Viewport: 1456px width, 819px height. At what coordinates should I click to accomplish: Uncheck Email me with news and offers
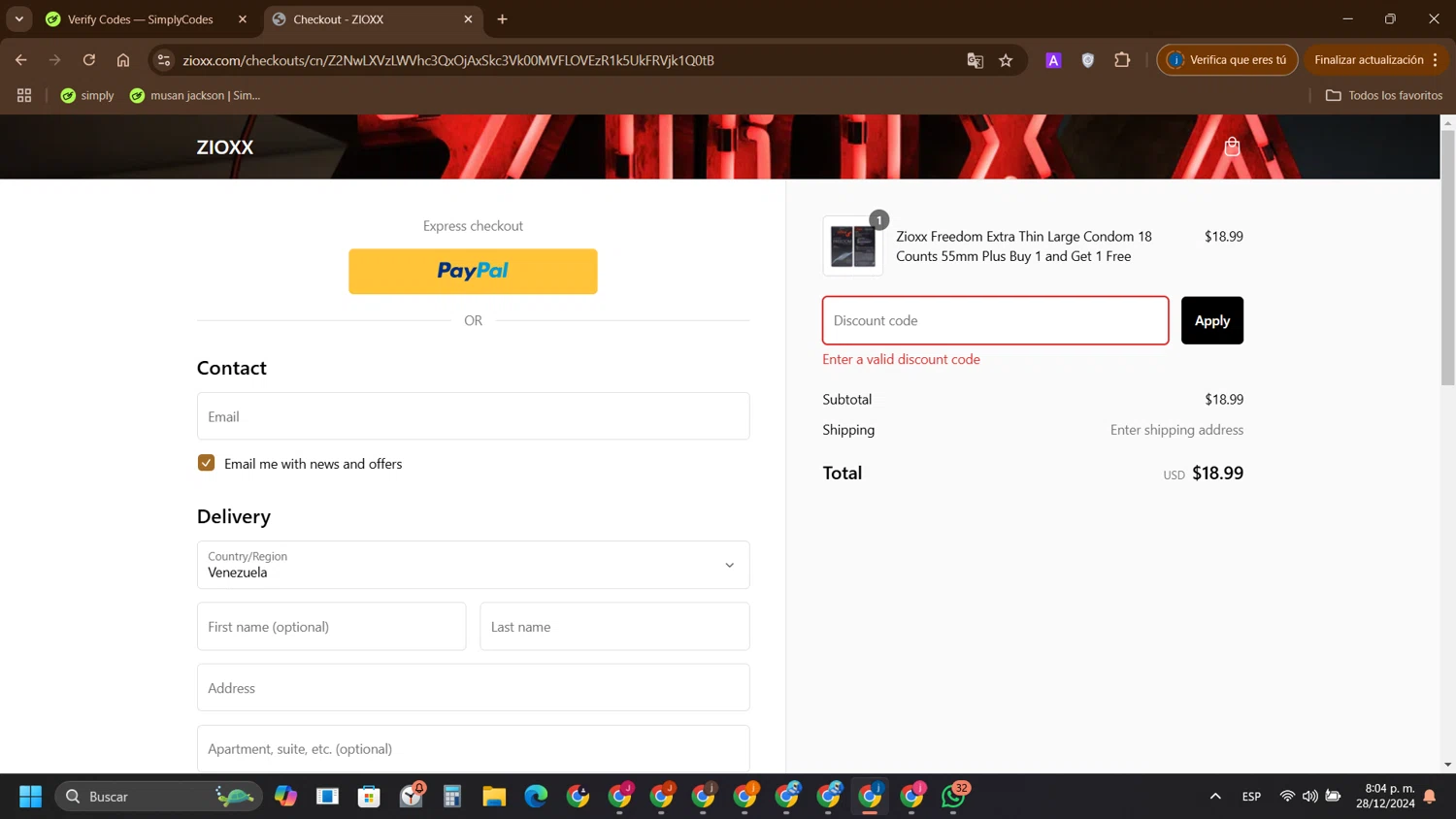(x=206, y=463)
